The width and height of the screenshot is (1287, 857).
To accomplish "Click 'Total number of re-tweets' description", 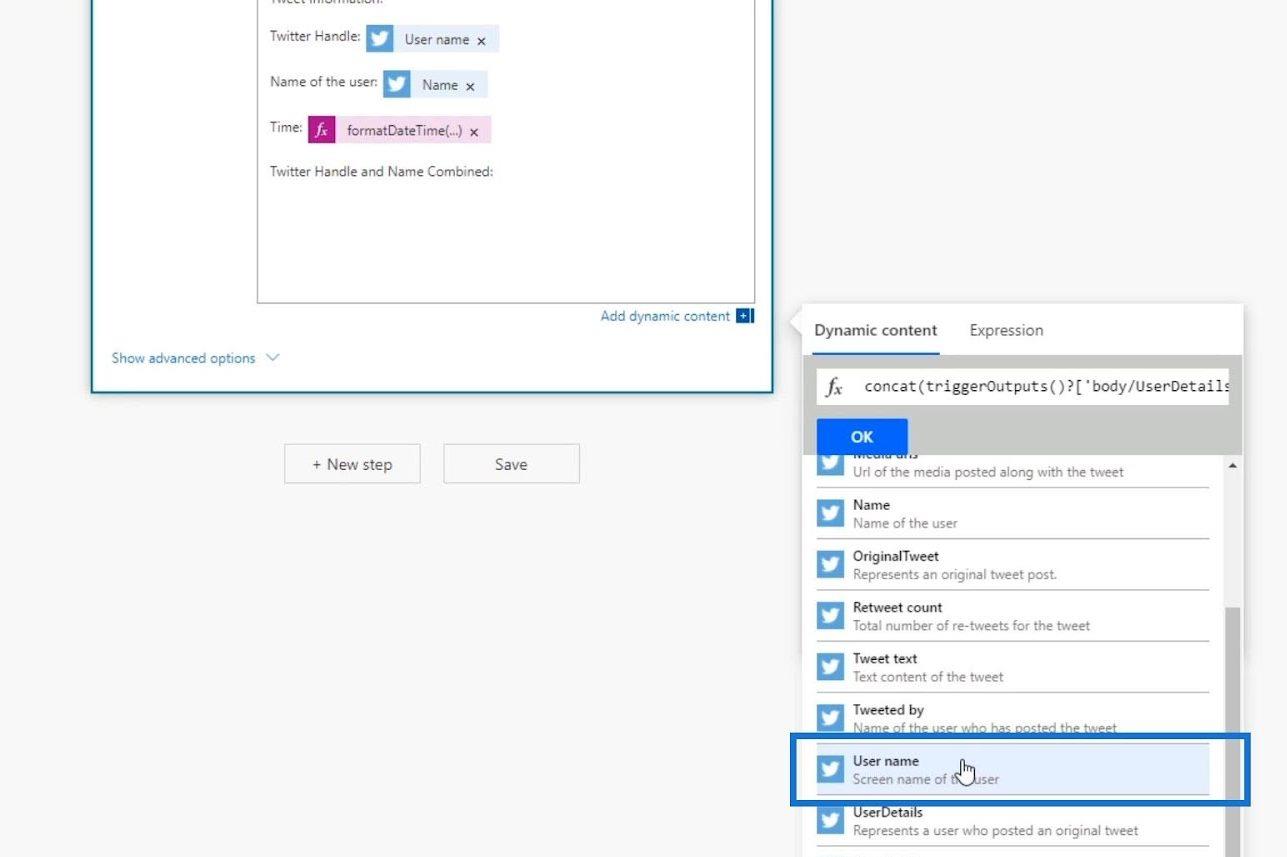I will (971, 625).
